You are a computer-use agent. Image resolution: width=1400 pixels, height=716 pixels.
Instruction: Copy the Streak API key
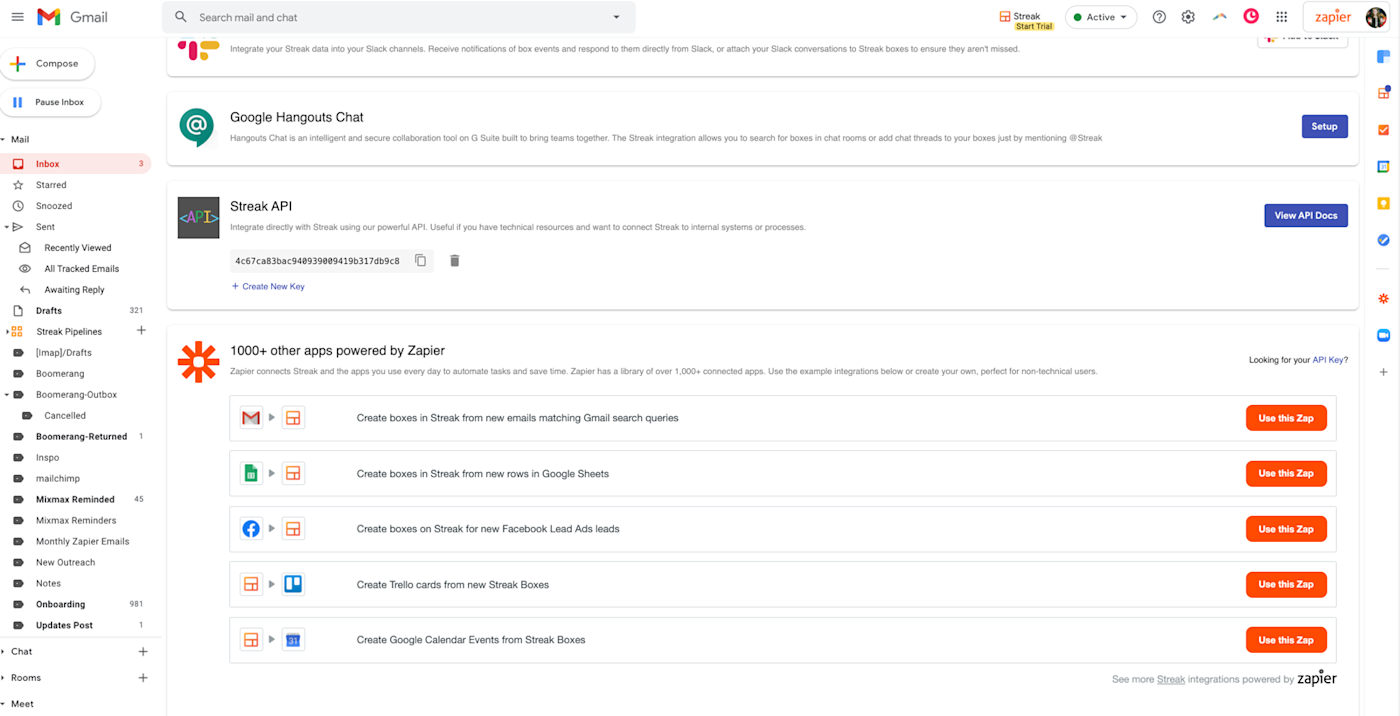[x=421, y=261]
